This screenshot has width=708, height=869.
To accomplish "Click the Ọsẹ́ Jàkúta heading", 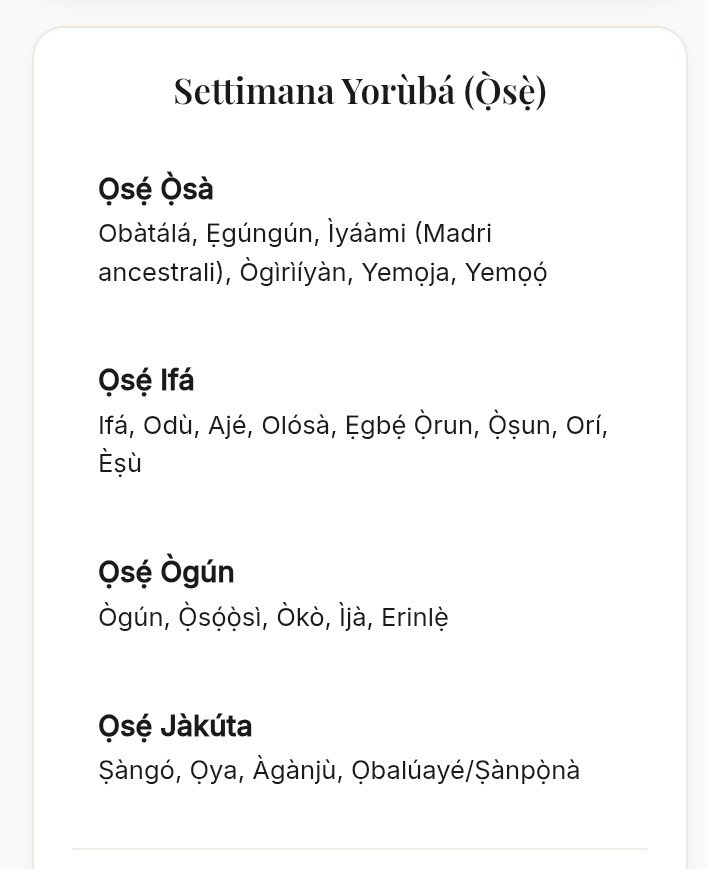I will coord(175,726).
